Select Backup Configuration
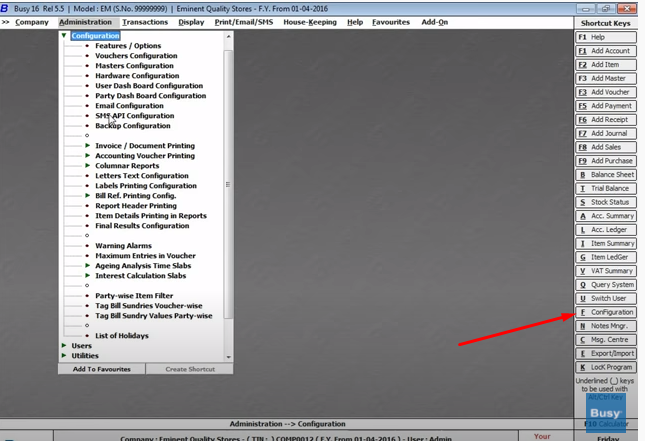The image size is (645, 441). click(x=132, y=125)
